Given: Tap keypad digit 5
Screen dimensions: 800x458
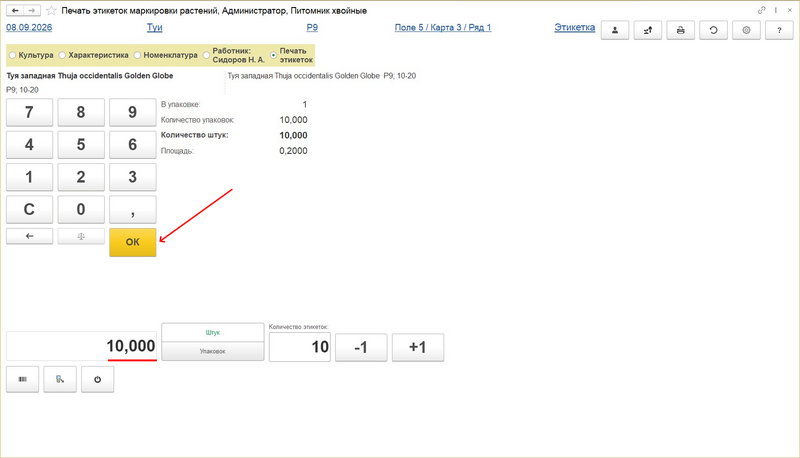Looking at the screenshot, I should 81,145.
